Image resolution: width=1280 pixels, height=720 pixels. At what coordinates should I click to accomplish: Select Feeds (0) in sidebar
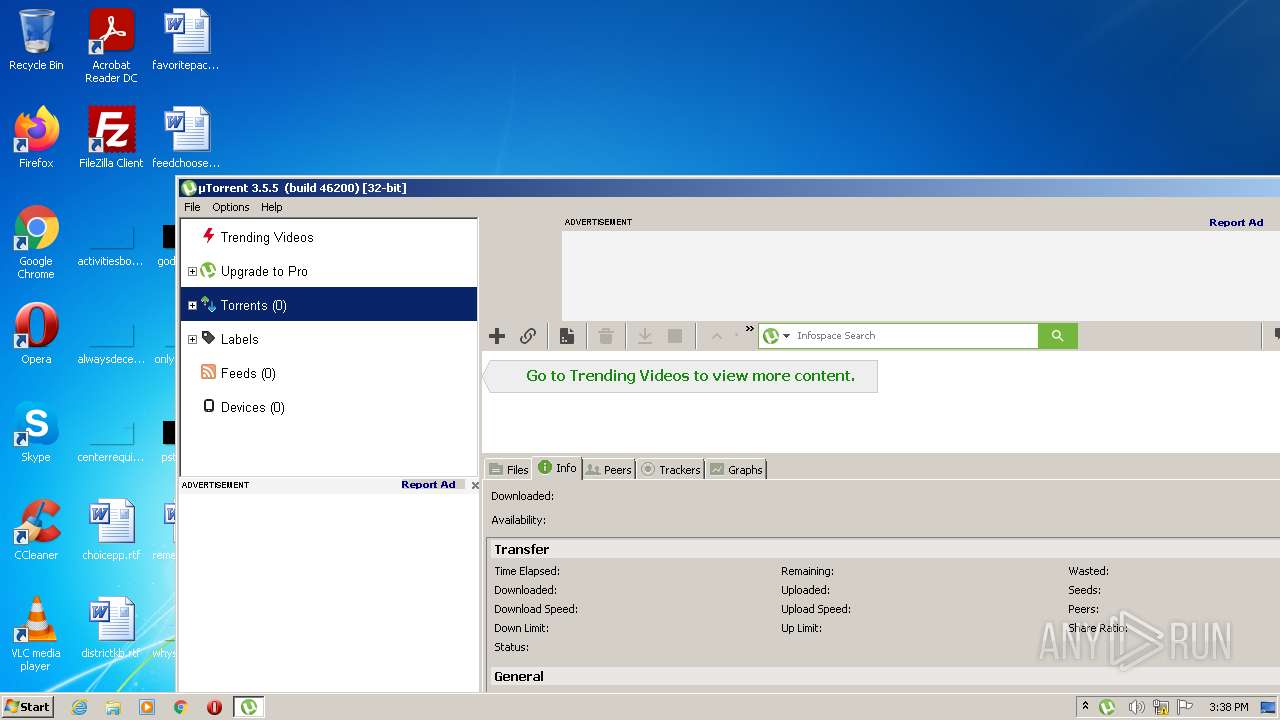248,373
